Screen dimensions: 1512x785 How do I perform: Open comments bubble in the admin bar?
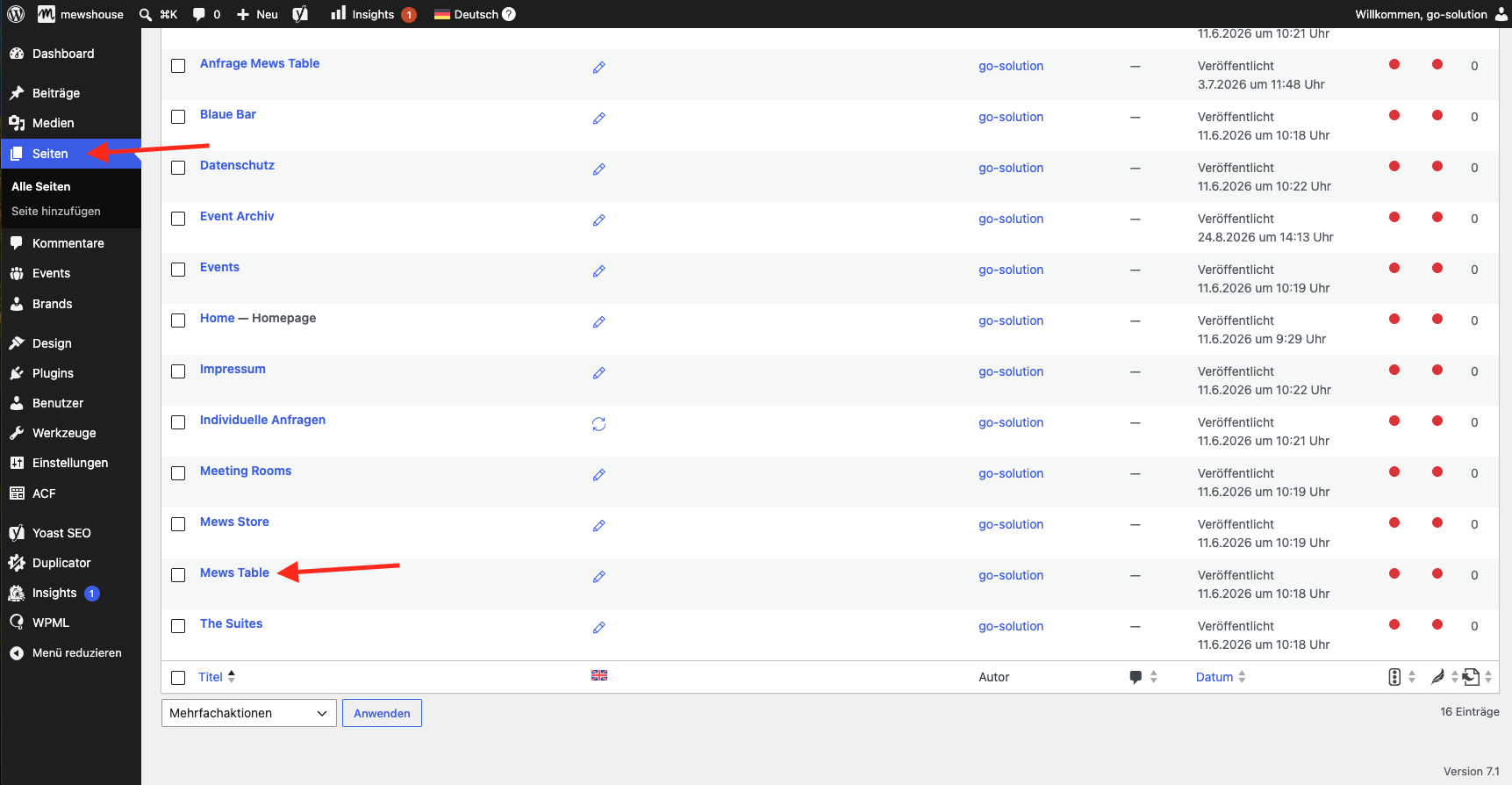pyautogui.click(x=199, y=14)
